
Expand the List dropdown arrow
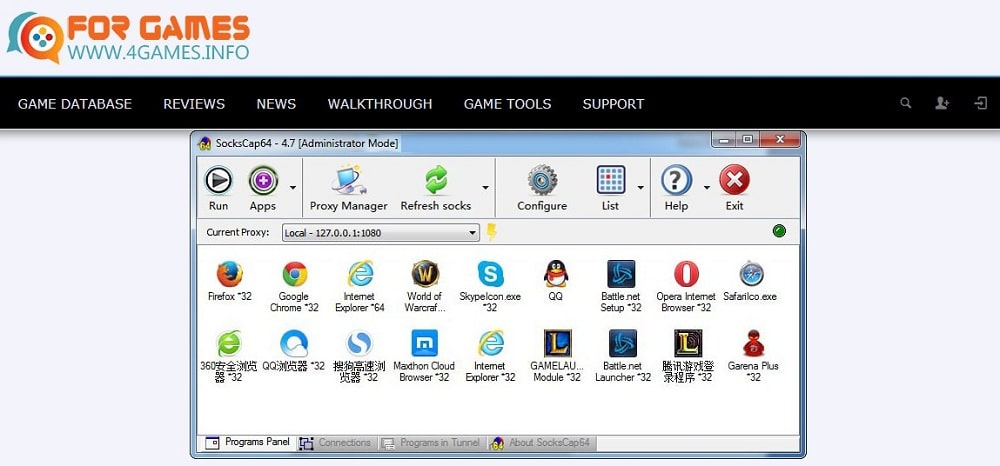640,187
